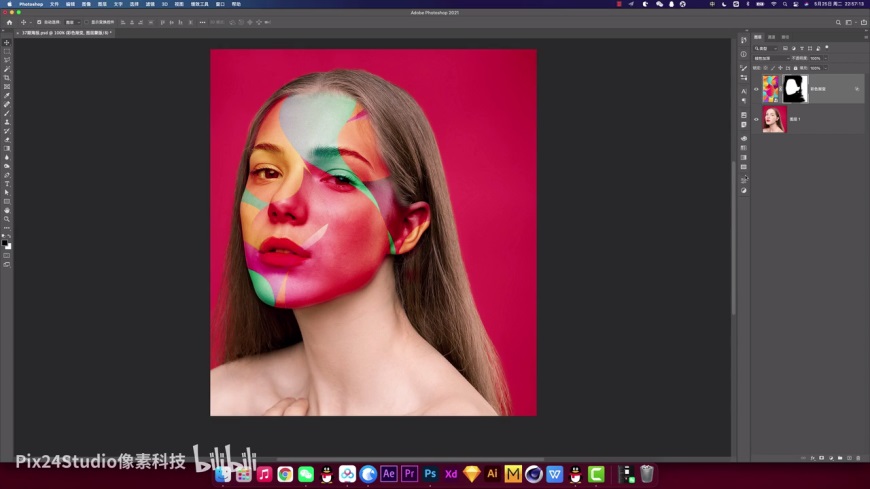Switch to the Channels panel tab
Viewport: 870px width, 489px height.
771,37
